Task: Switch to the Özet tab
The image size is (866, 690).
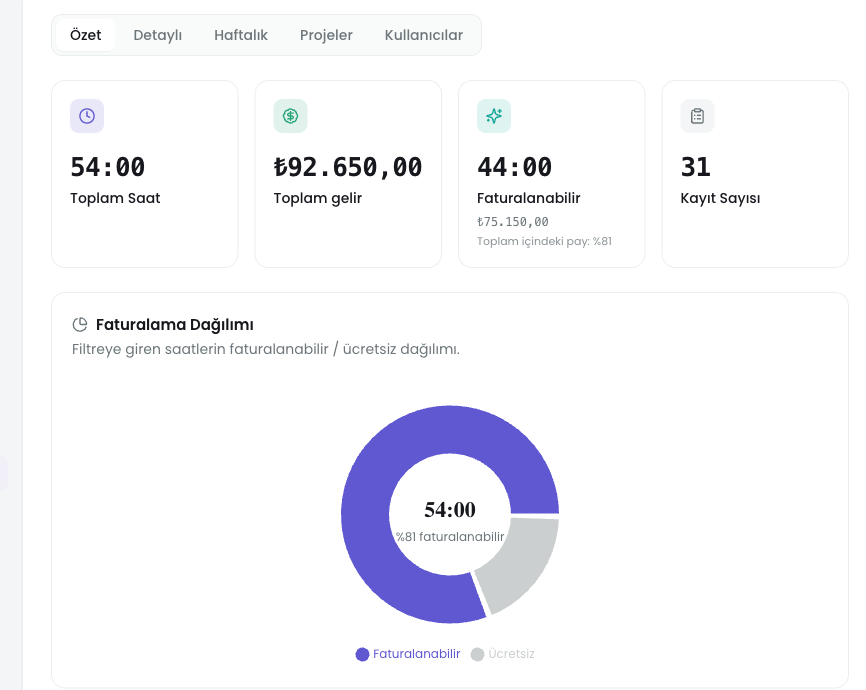Action: [86, 35]
